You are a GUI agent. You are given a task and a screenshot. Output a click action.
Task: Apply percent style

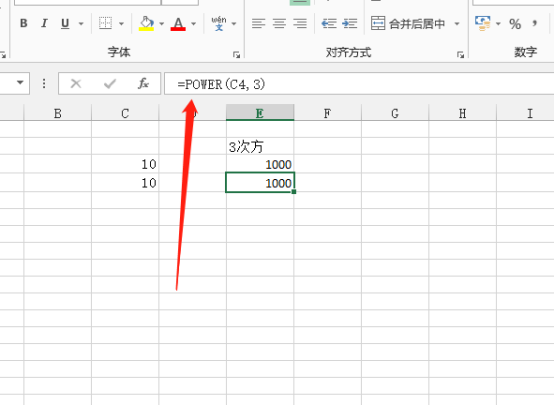tap(515, 24)
